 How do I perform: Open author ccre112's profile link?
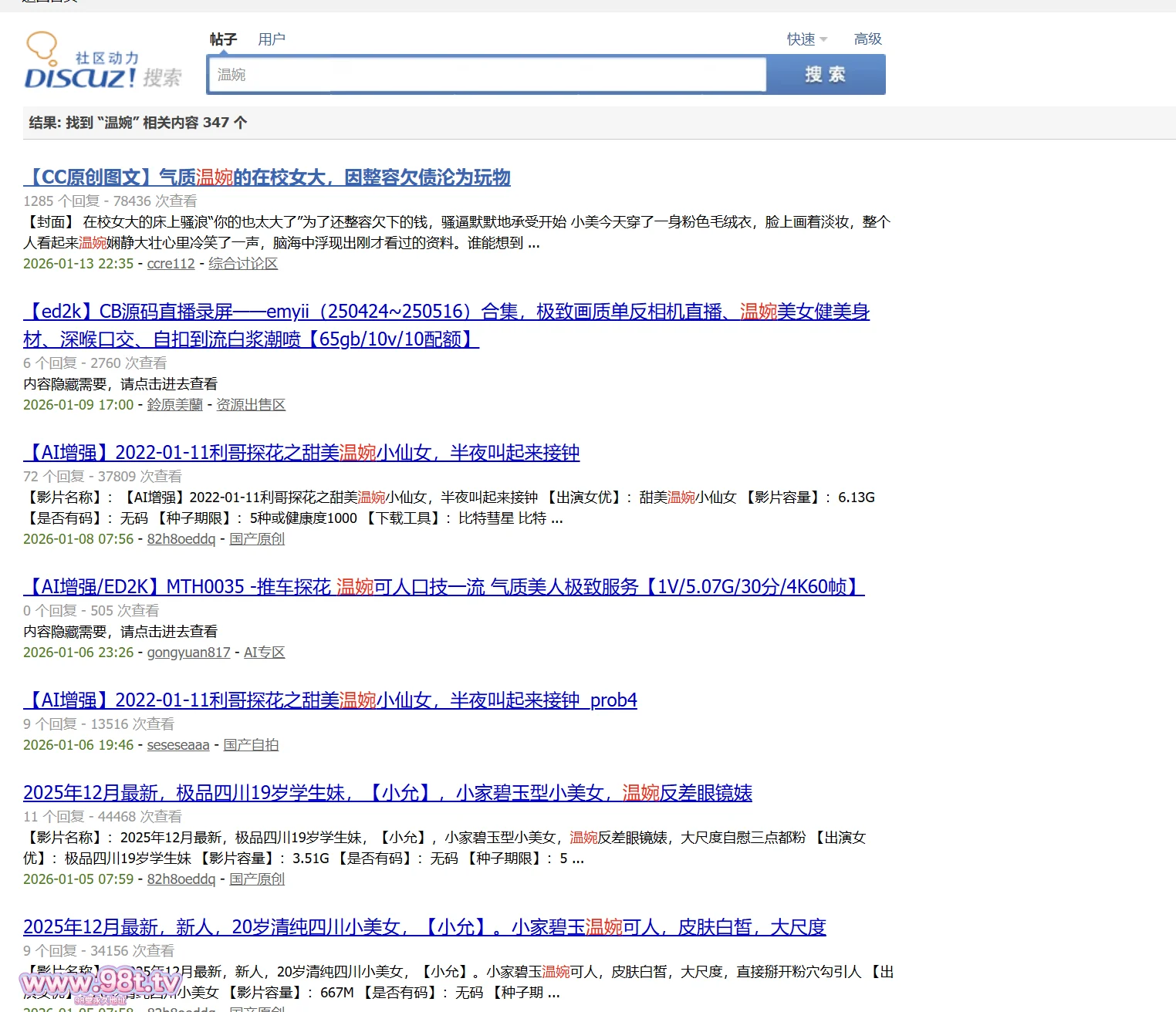[171, 264]
